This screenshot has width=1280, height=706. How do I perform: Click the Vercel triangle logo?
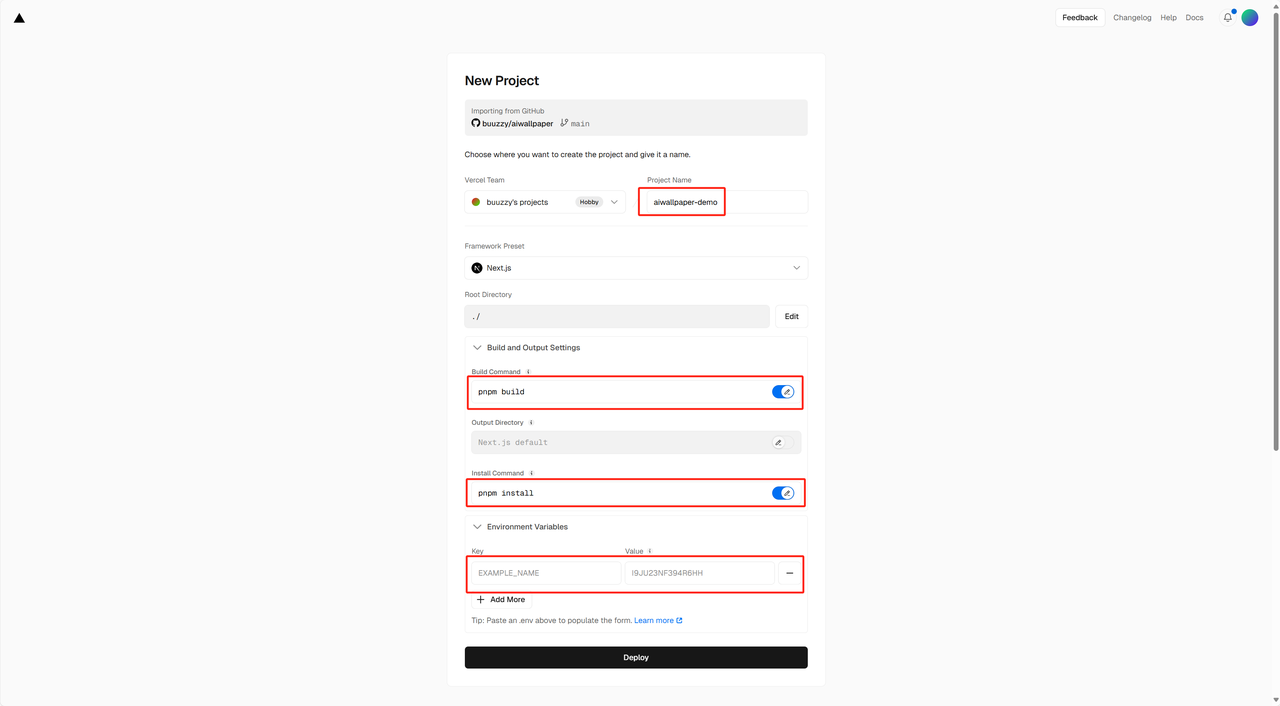pos(19,18)
